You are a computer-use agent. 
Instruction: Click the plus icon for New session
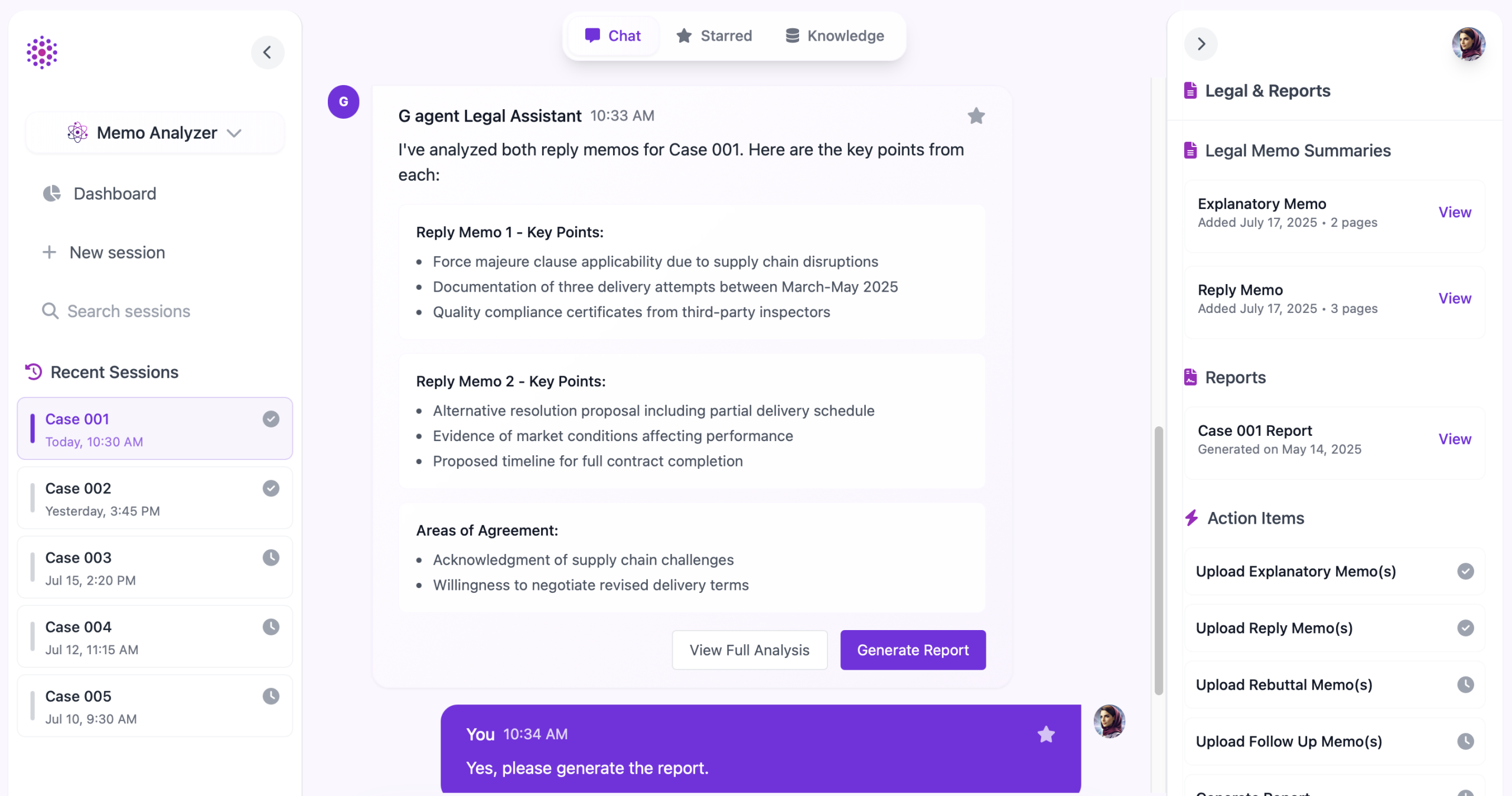coord(50,252)
